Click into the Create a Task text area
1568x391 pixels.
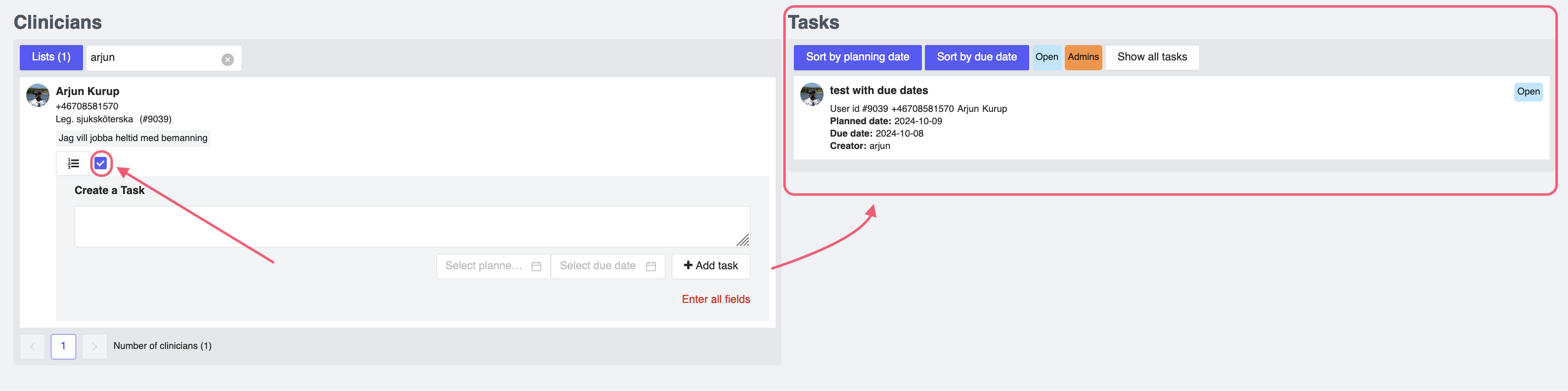[x=412, y=227]
